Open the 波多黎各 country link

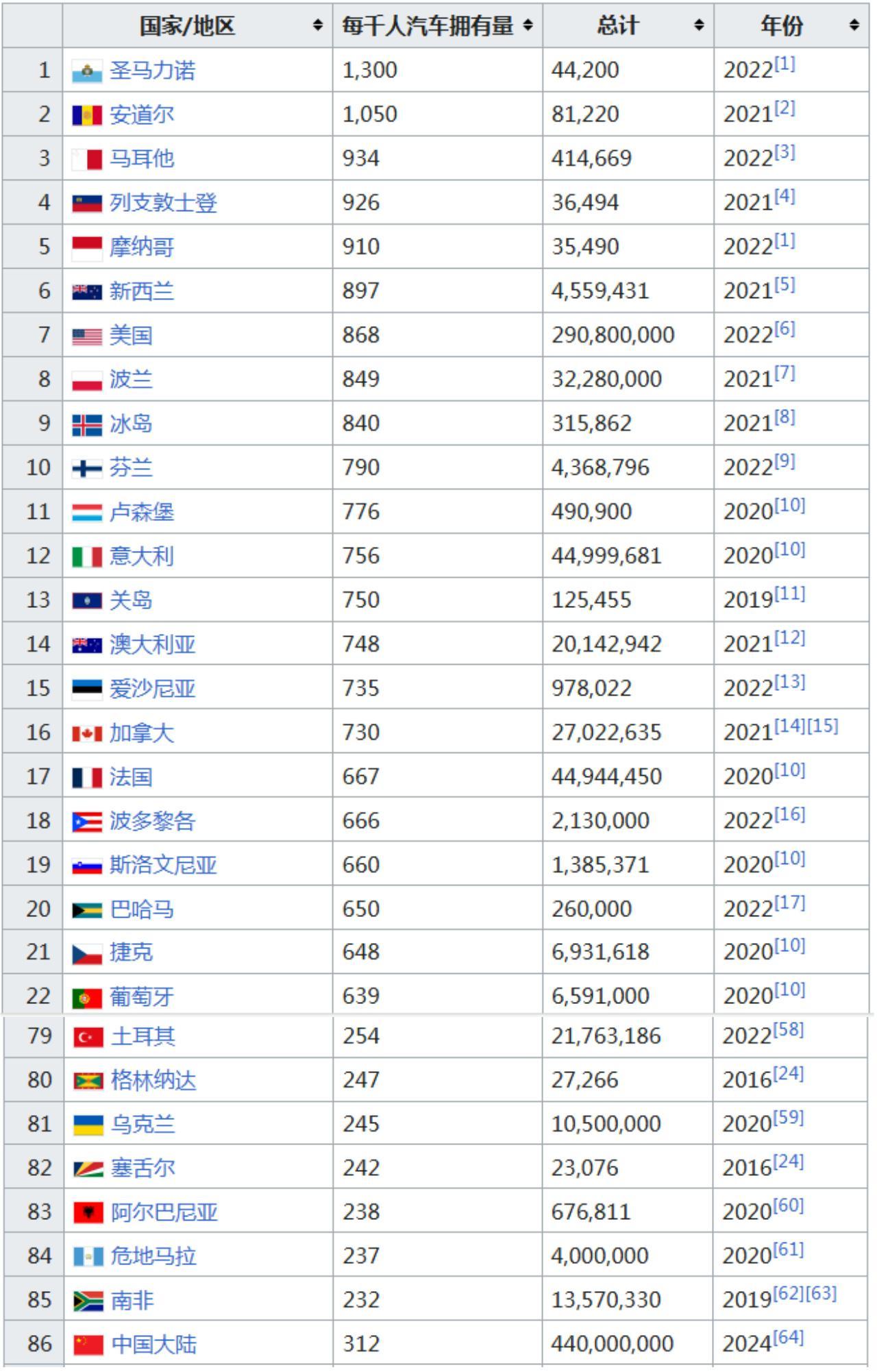(152, 821)
